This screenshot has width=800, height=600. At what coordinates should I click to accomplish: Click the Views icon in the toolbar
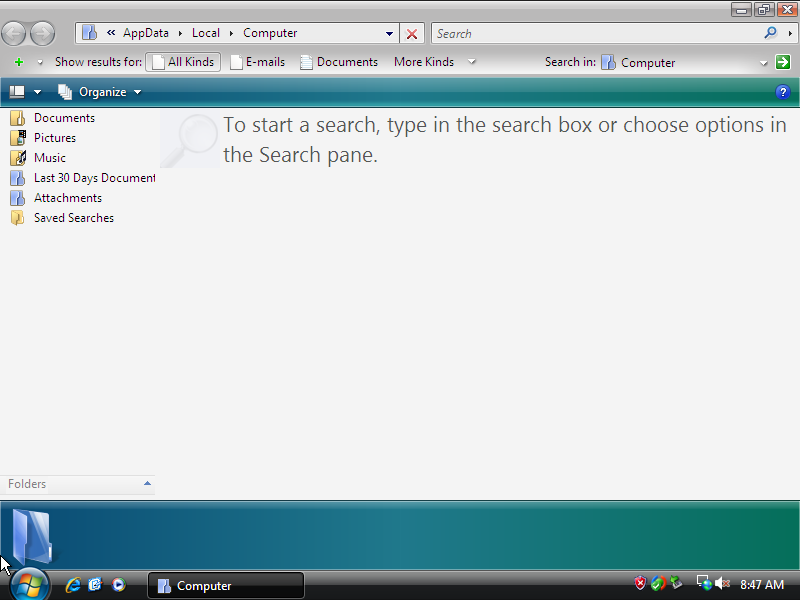click(x=17, y=92)
